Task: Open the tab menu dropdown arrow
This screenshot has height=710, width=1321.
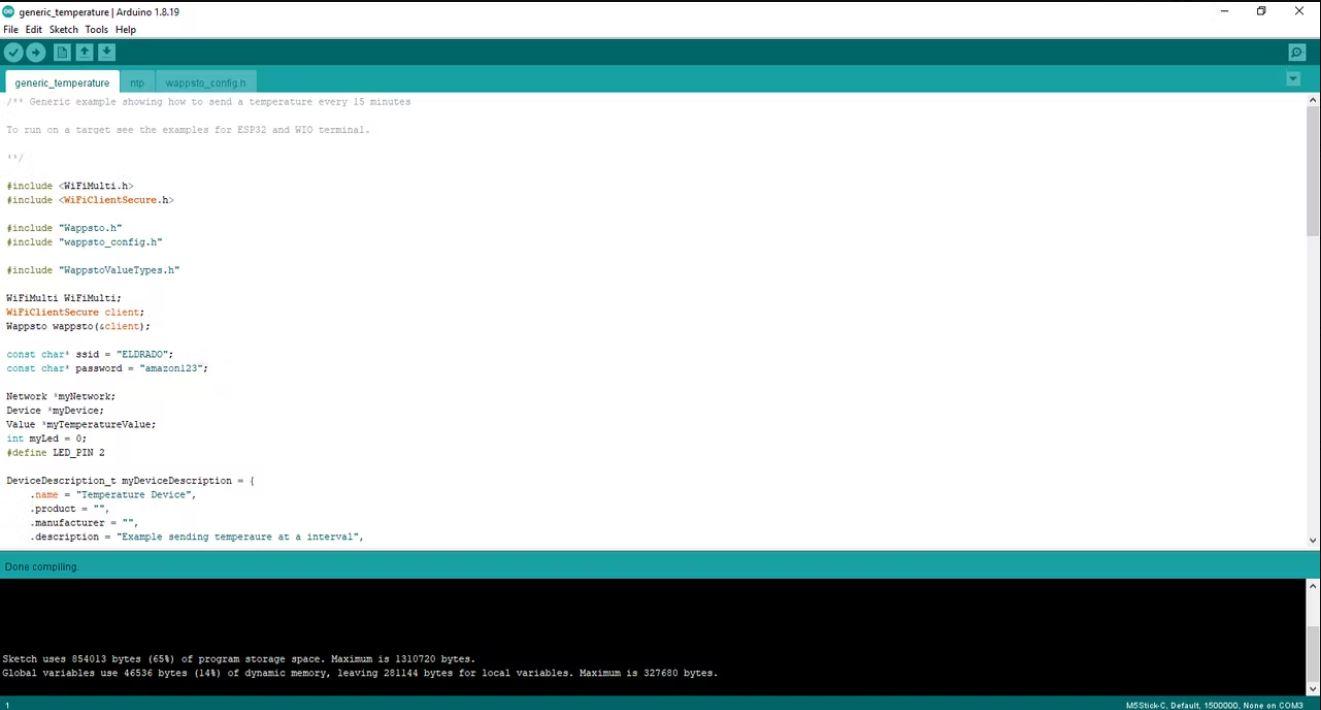Action: pos(1293,78)
